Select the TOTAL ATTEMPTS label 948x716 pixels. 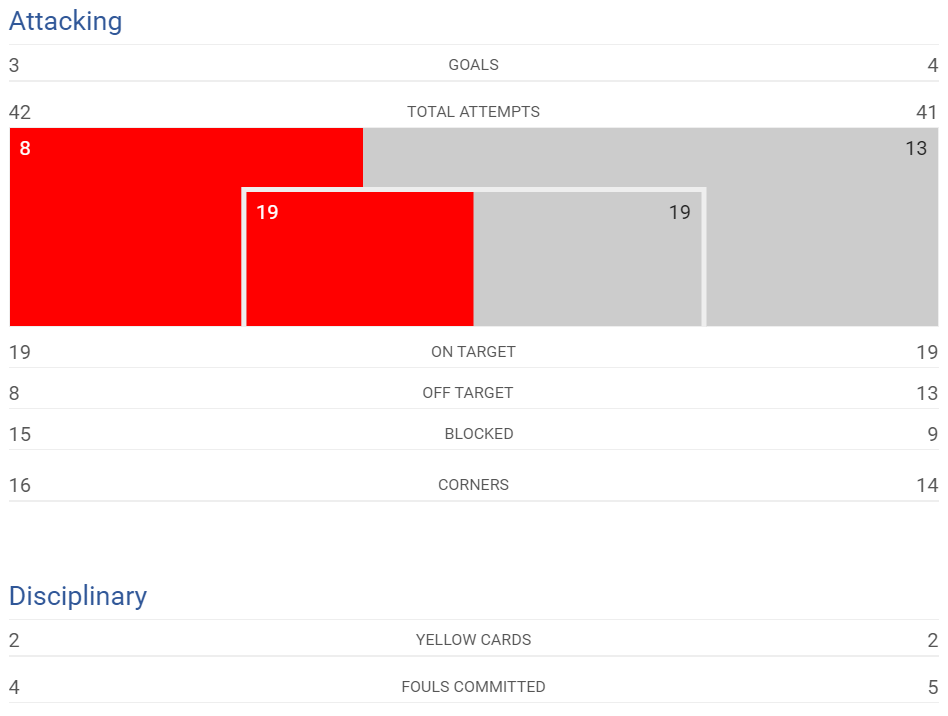(x=473, y=112)
